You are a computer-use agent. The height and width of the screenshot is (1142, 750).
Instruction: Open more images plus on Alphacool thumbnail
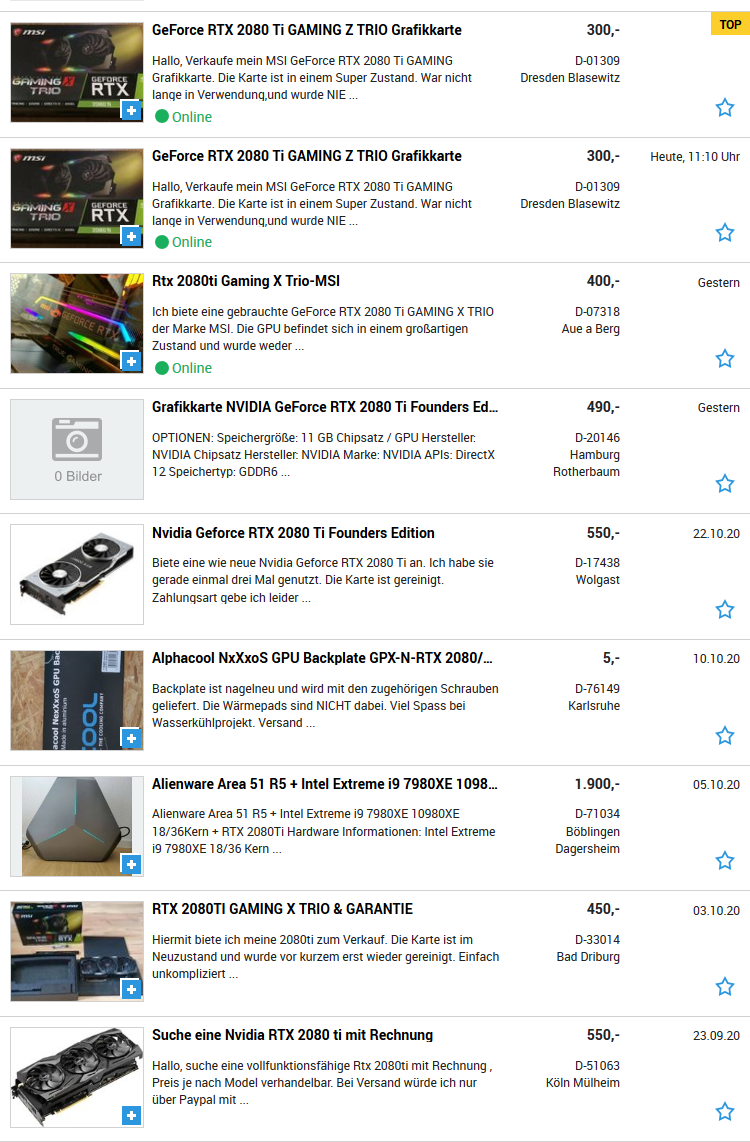(x=131, y=739)
